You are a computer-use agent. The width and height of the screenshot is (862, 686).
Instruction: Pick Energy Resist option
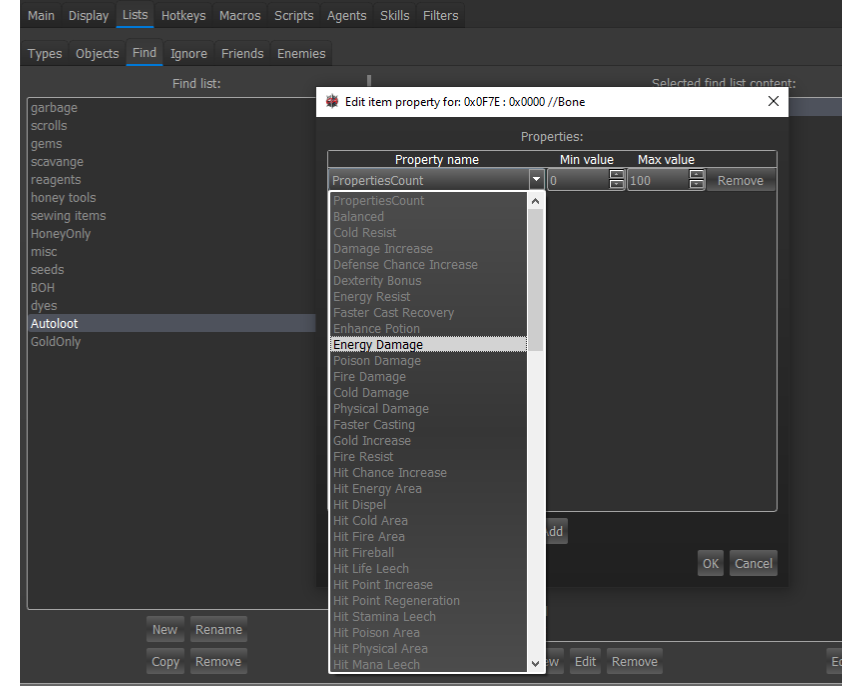(x=428, y=297)
